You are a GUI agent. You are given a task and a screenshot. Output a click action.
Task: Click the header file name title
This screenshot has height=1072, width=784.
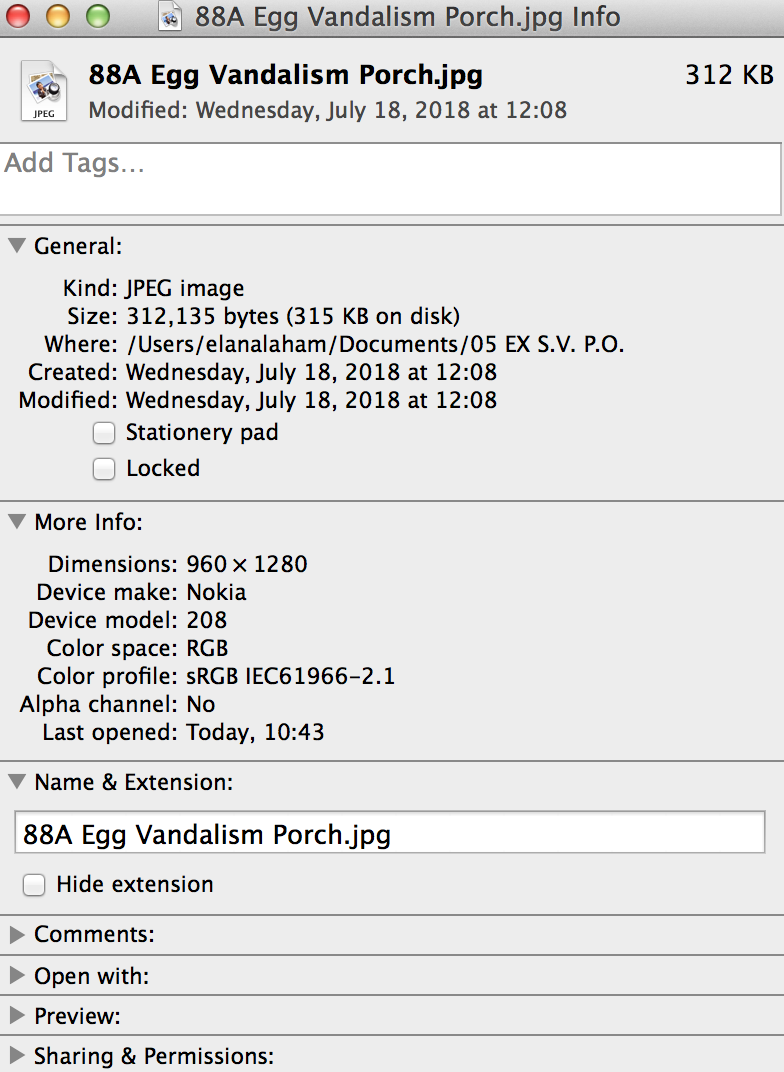coord(286,75)
